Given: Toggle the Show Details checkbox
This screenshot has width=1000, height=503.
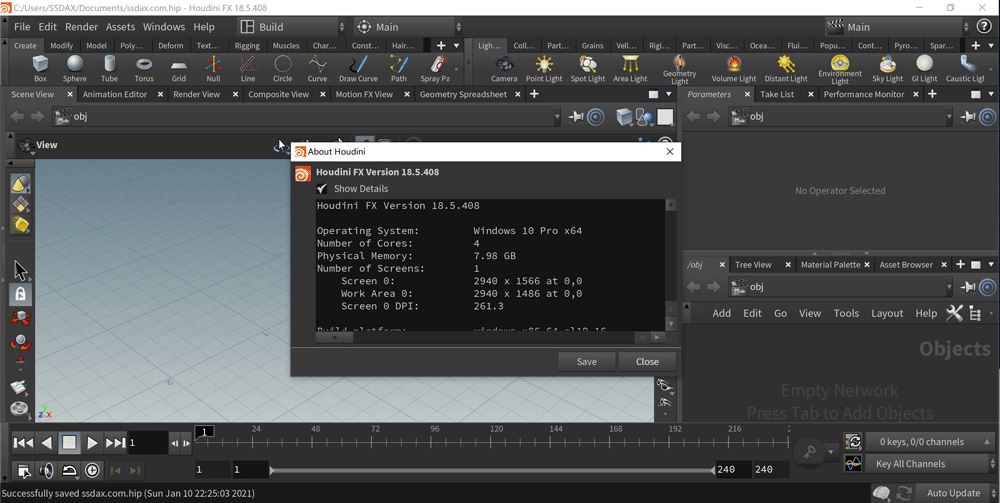Looking at the screenshot, I should [323, 188].
